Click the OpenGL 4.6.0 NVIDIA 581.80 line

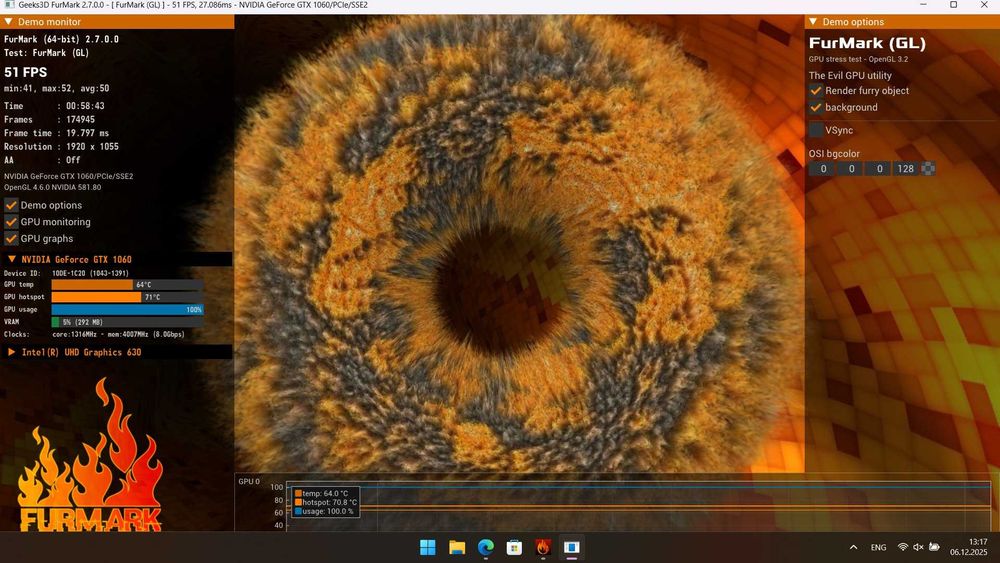tap(52, 187)
